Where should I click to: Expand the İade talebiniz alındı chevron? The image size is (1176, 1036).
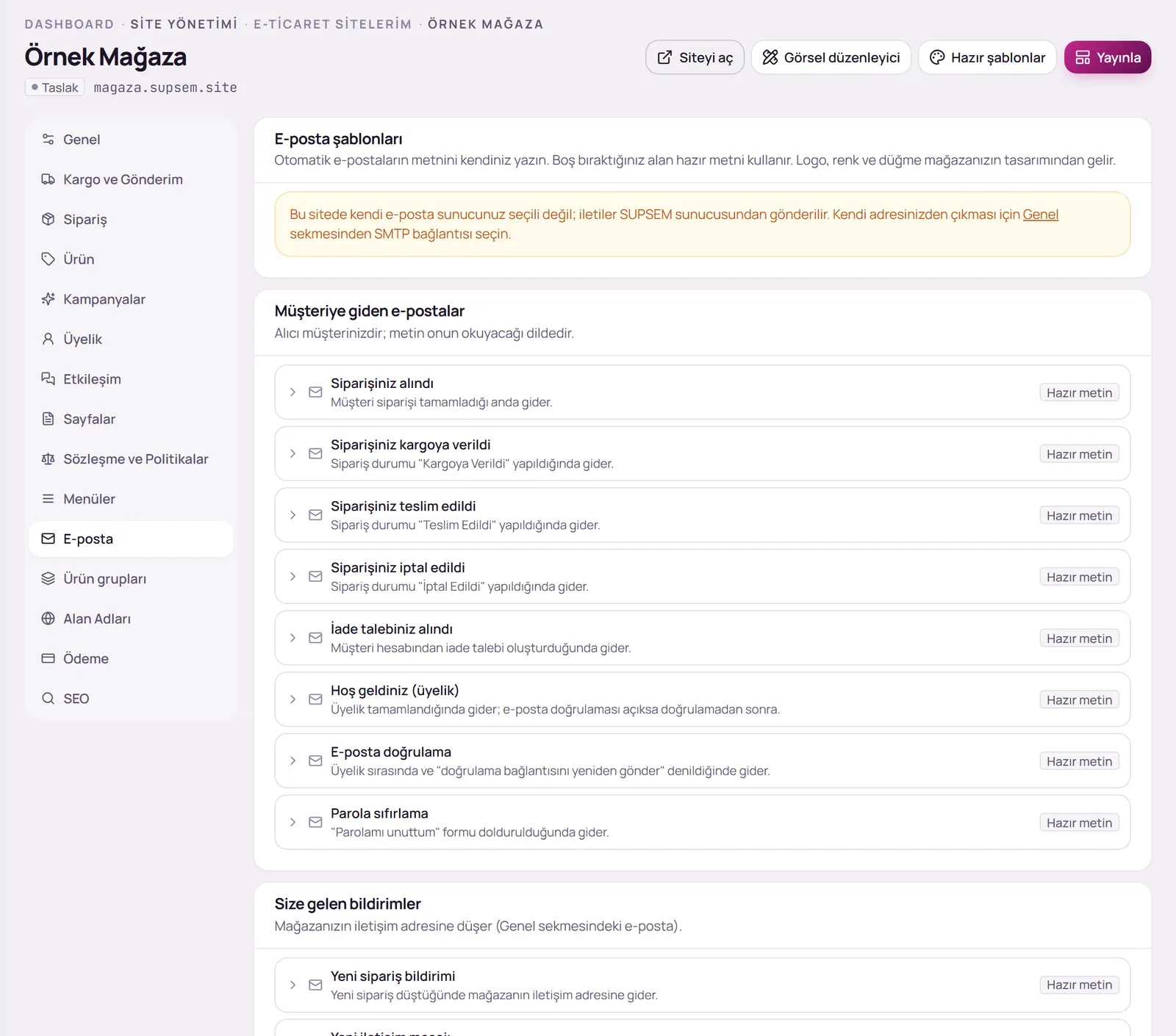(x=293, y=638)
